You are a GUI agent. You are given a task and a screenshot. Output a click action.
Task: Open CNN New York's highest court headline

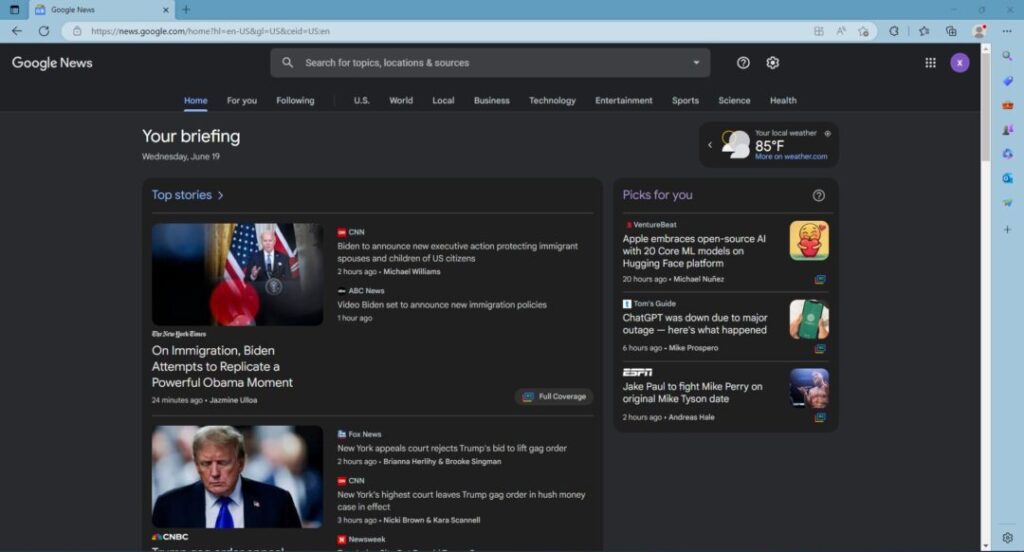click(461, 501)
